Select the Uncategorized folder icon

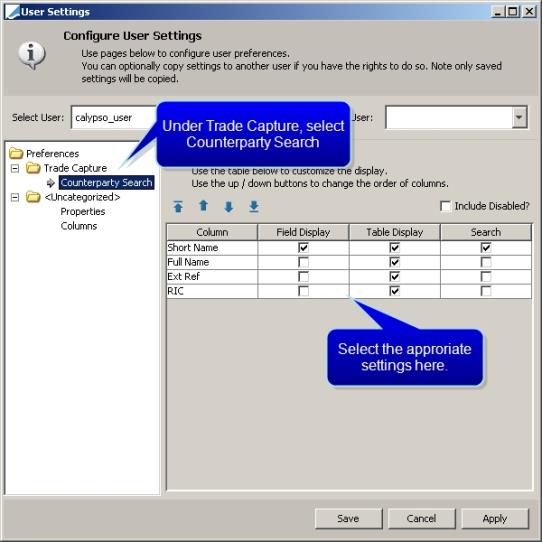[x=33, y=197]
